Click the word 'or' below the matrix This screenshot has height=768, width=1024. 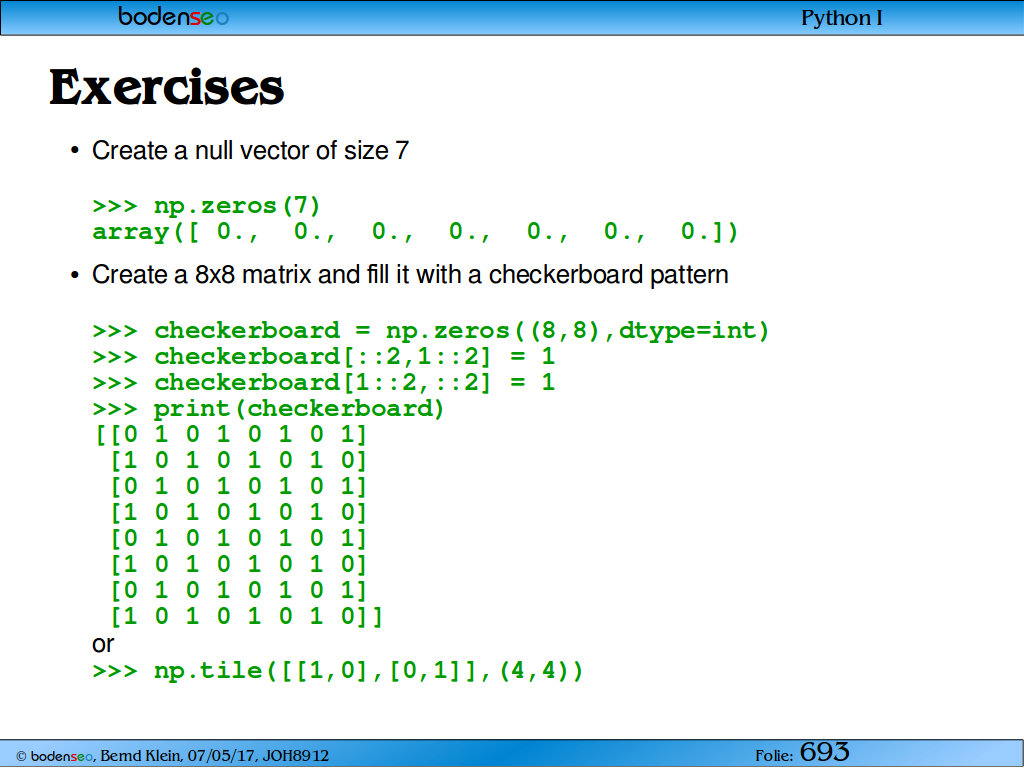(103, 645)
